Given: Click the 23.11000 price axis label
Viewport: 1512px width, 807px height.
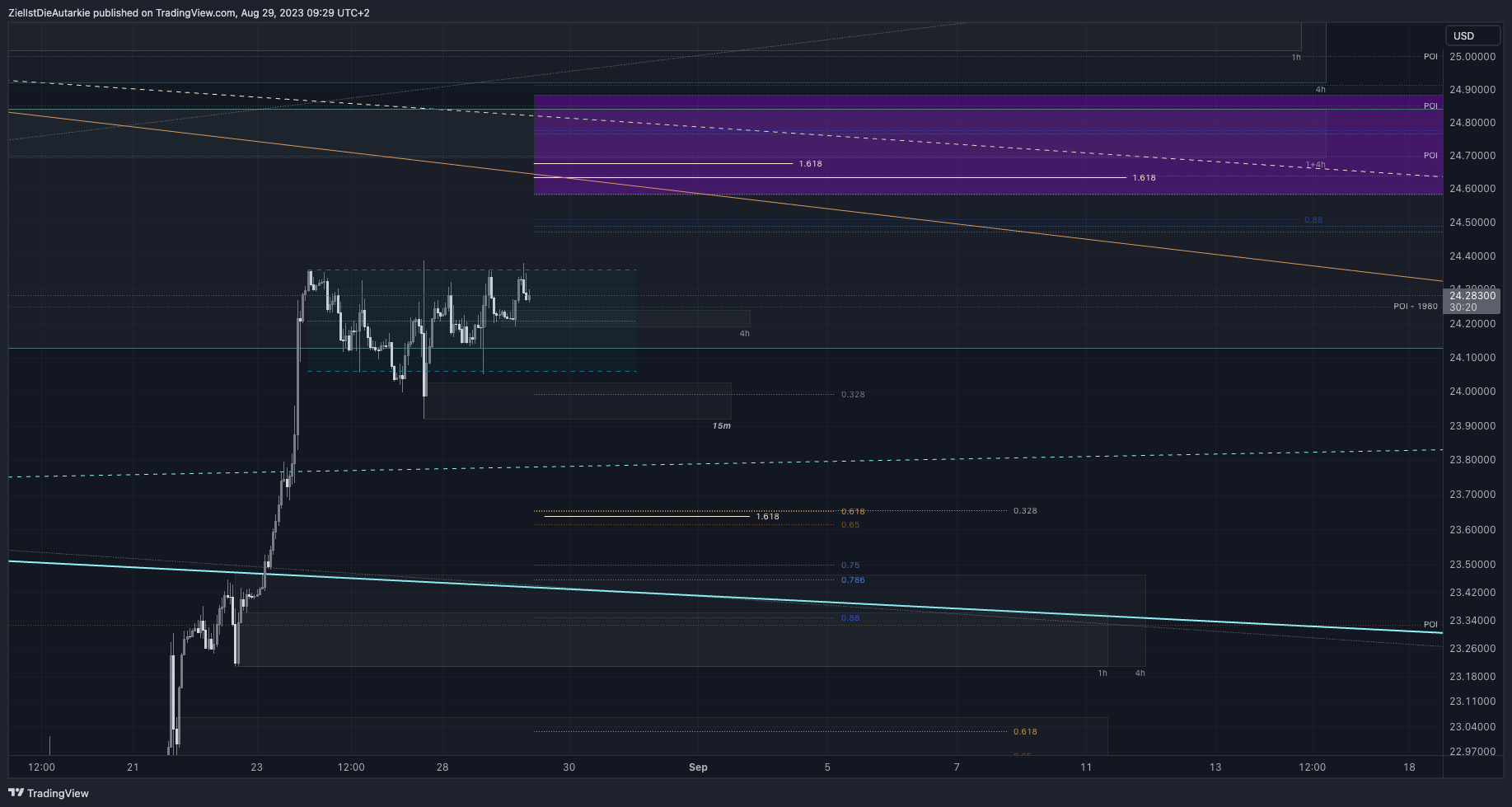Looking at the screenshot, I should [x=1472, y=701].
